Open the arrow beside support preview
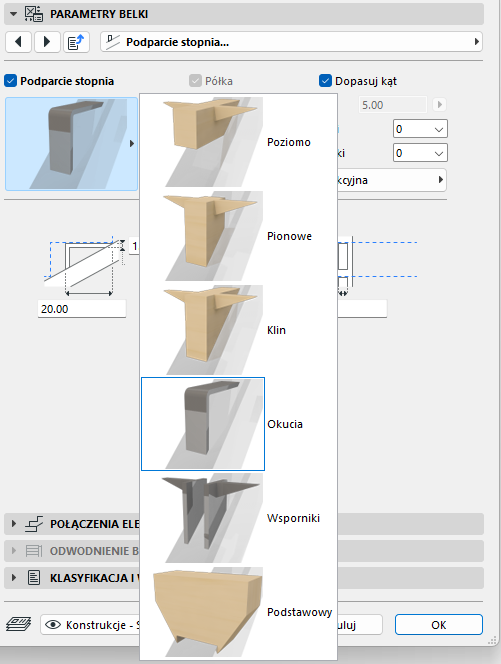The width and height of the screenshot is (501, 664). (x=132, y=144)
